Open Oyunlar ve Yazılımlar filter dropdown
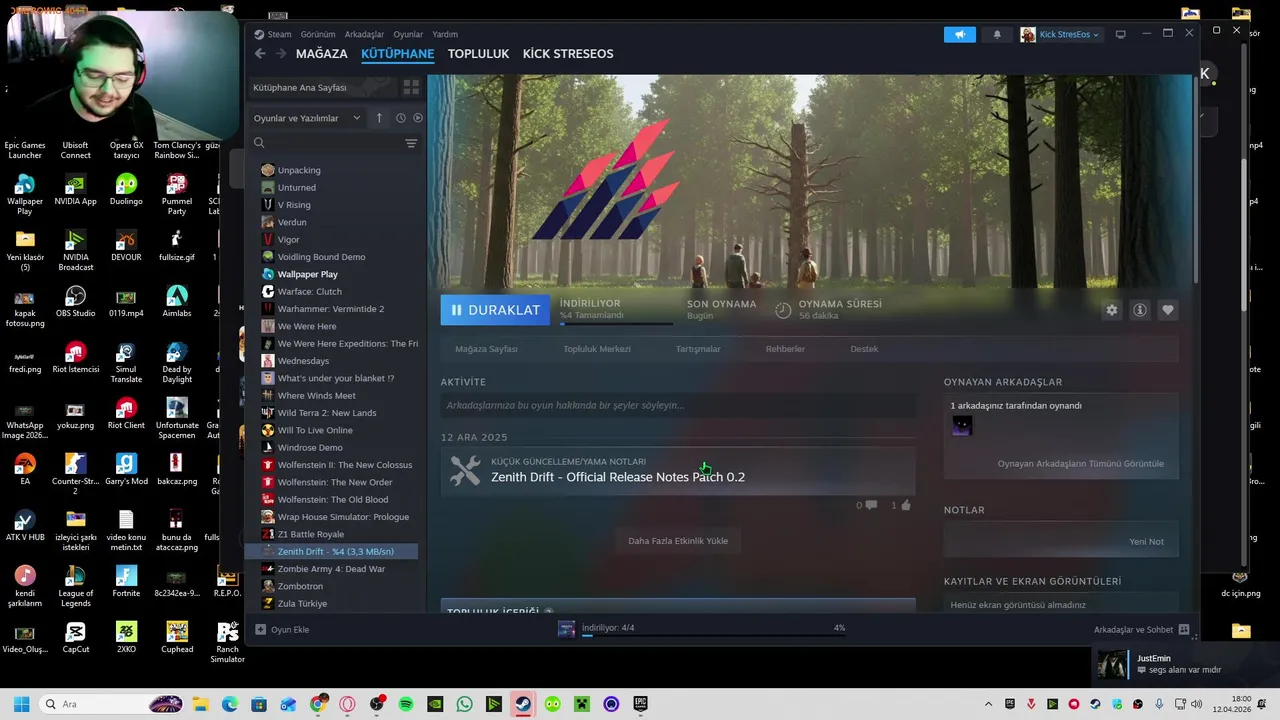This screenshot has height=720, width=1280. click(x=307, y=118)
